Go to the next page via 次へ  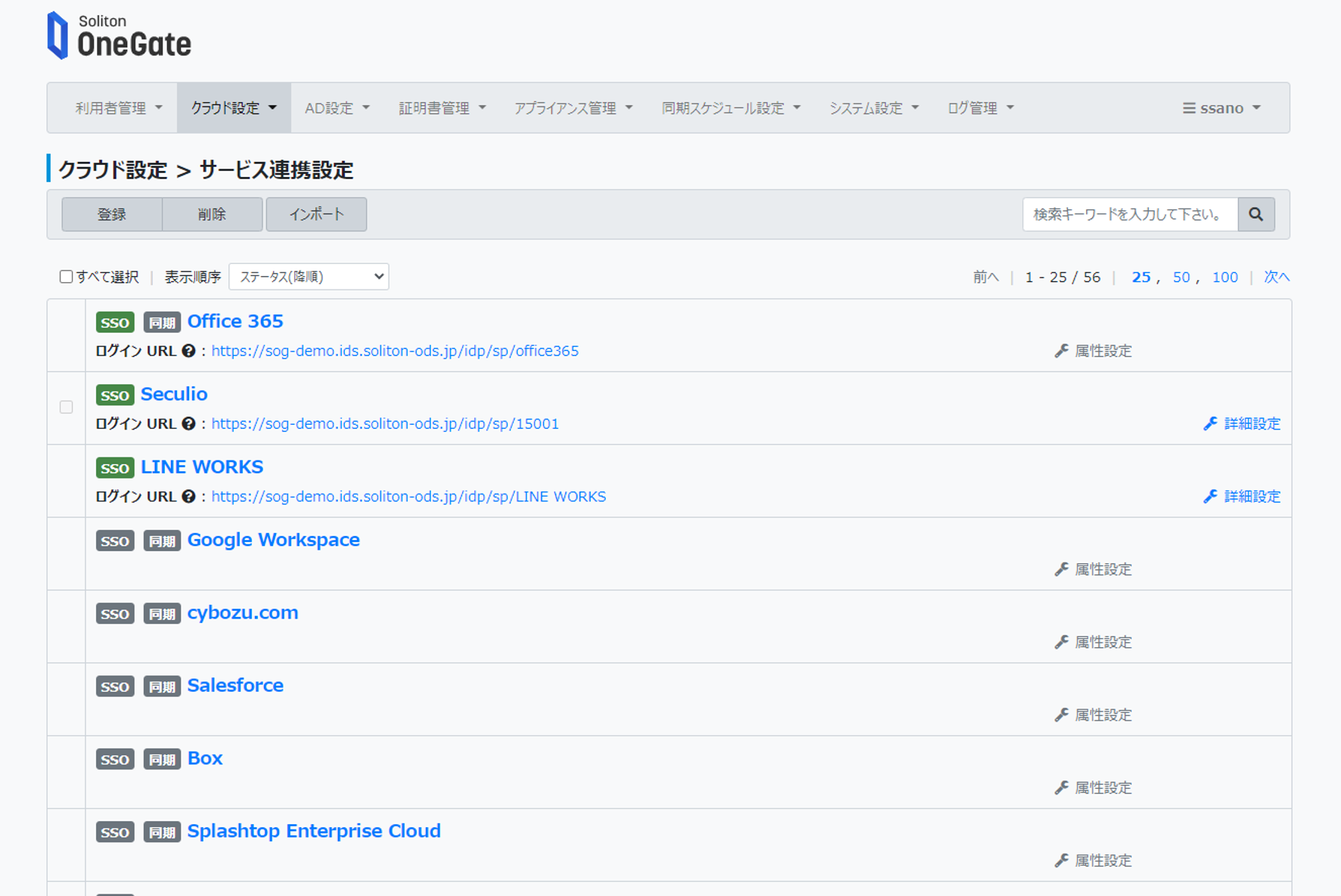[x=1276, y=276]
